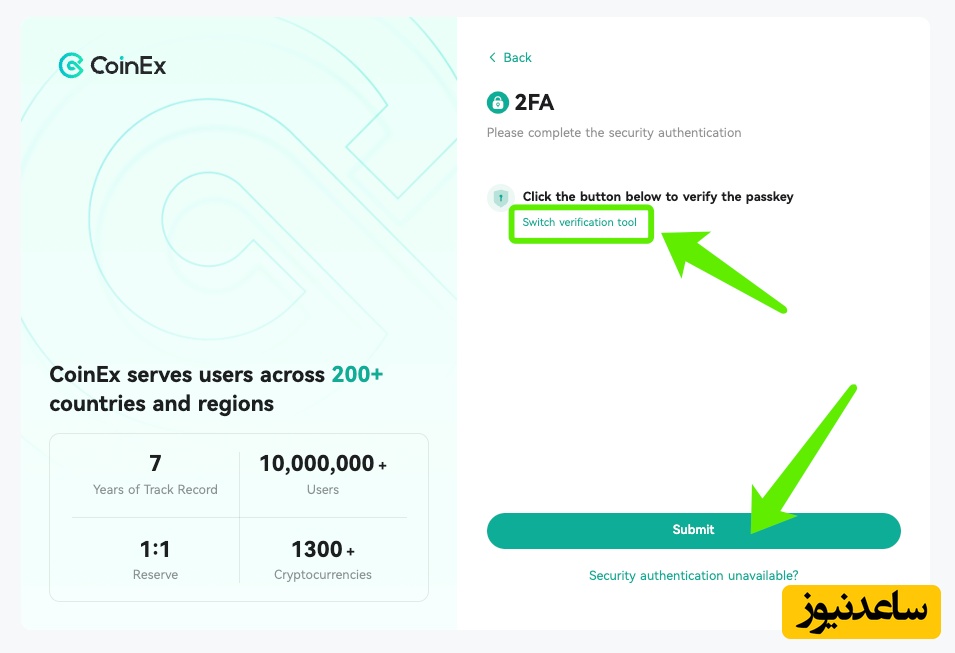Viewport: 955px width, 653px height.
Task: Click the passkey verification instruction text
Action: (657, 197)
